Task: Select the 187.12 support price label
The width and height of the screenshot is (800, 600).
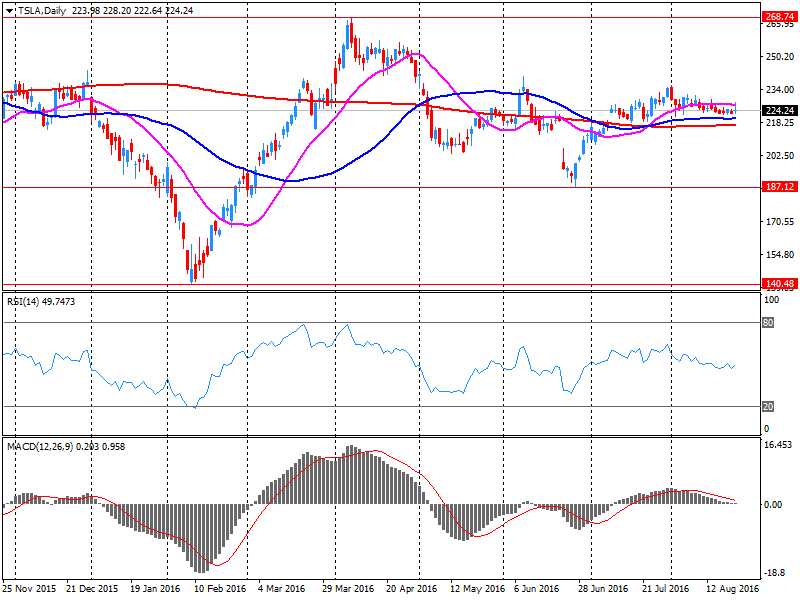Action: 779,187
